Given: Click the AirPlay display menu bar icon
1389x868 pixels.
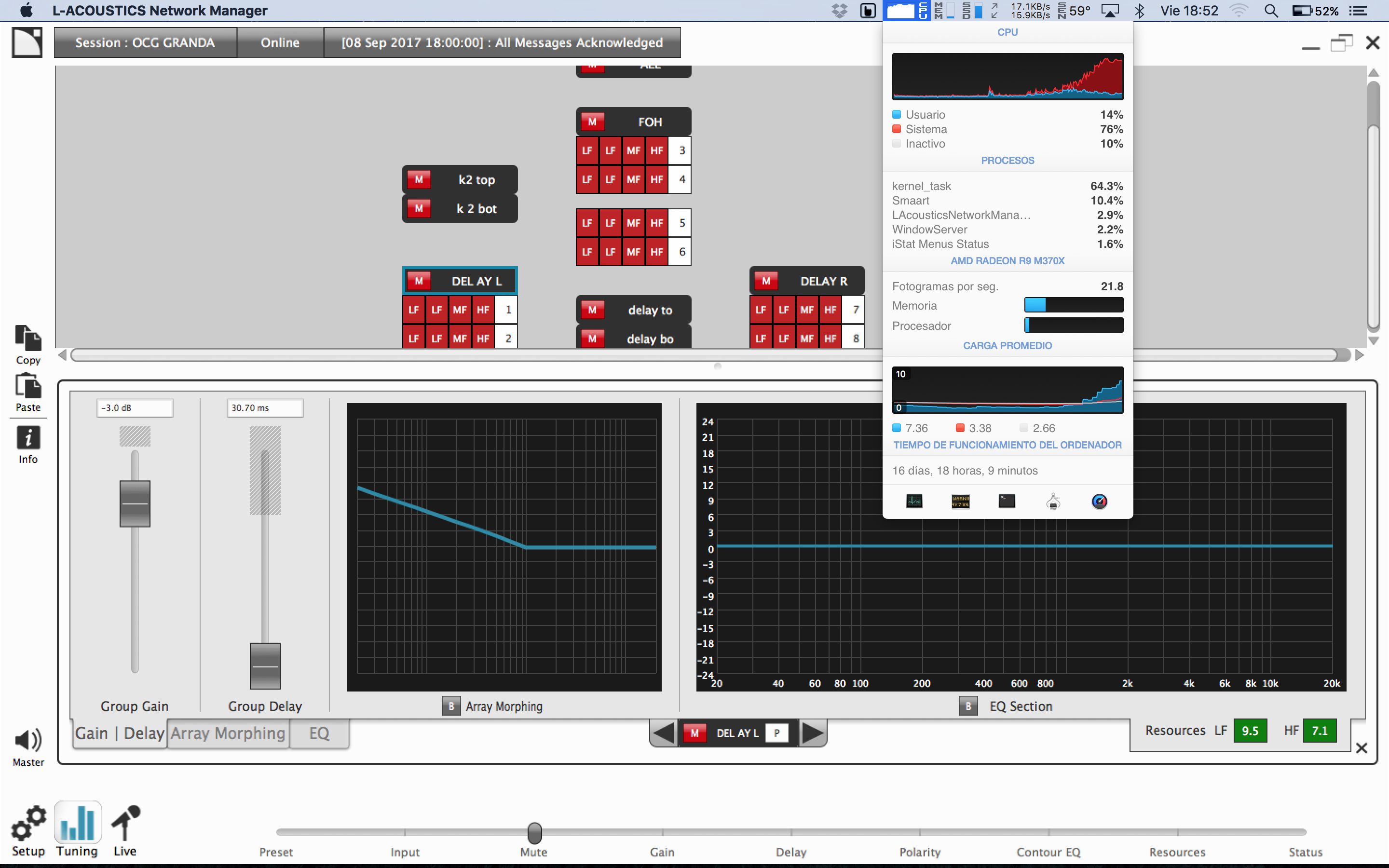Looking at the screenshot, I should [x=1111, y=10].
